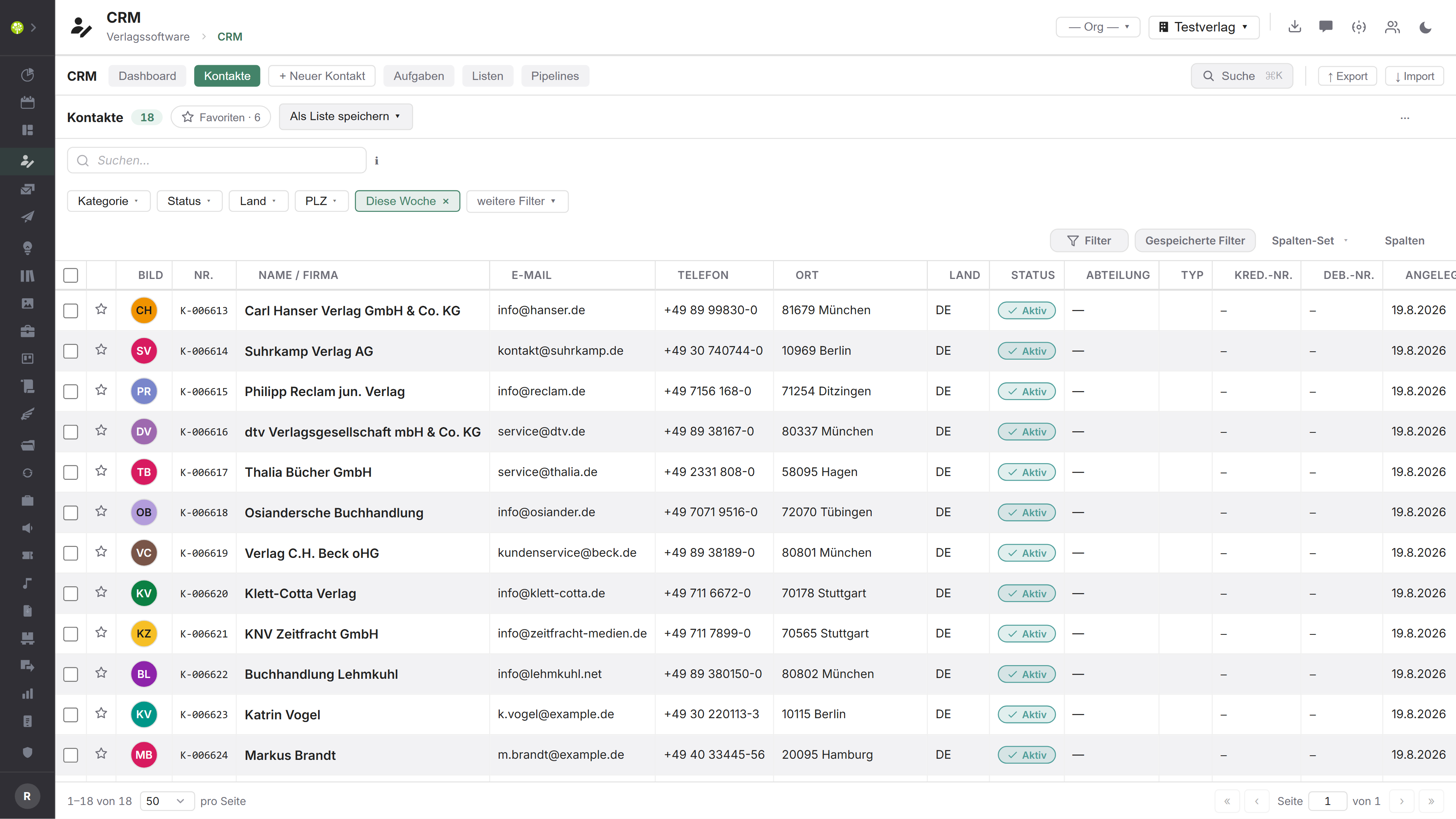Check the Thalia Bücher GmbH row checkbox
The width and height of the screenshot is (1456, 819).
click(71, 472)
